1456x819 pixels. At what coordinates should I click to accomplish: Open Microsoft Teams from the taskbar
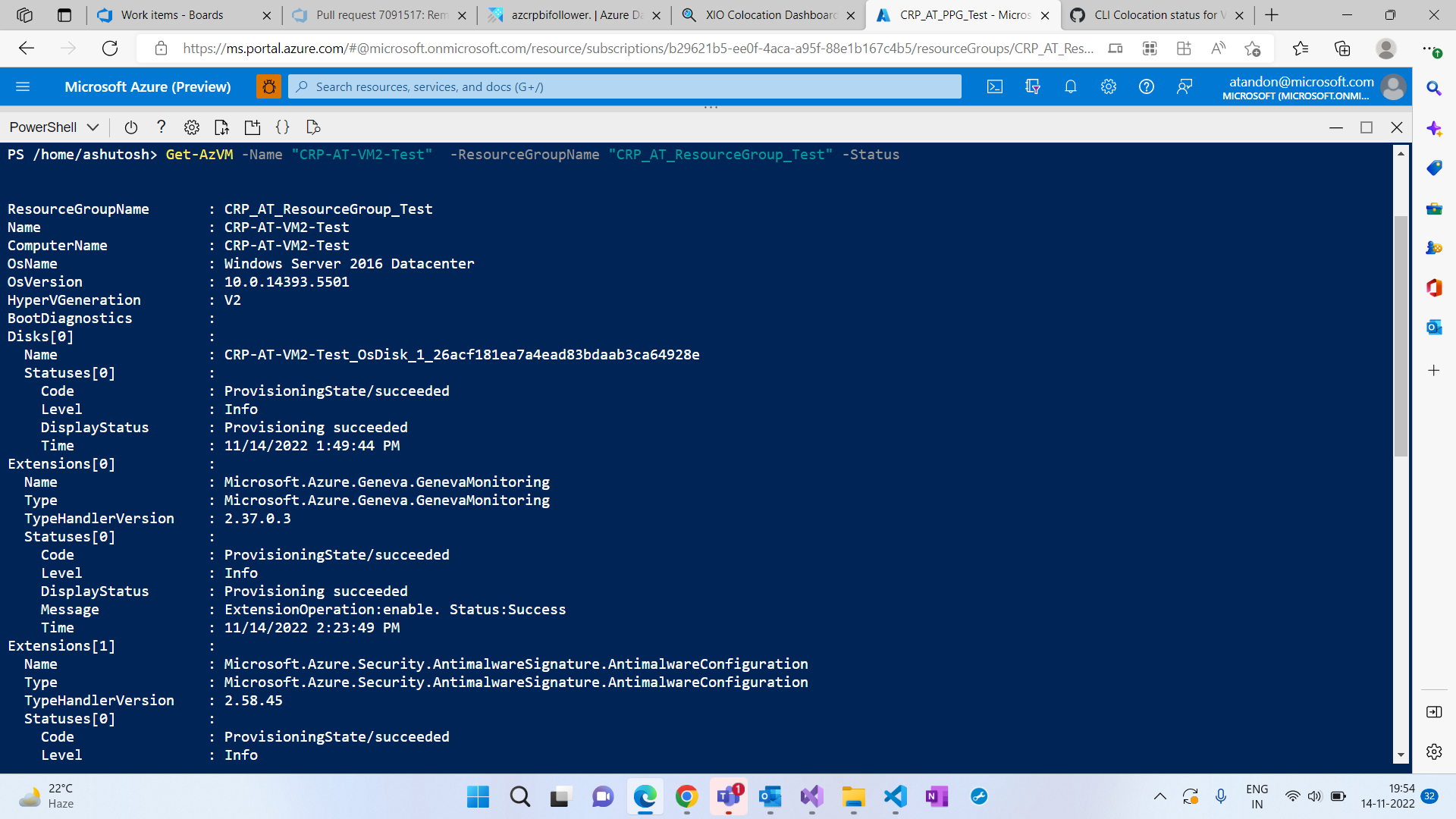pyautogui.click(x=729, y=797)
